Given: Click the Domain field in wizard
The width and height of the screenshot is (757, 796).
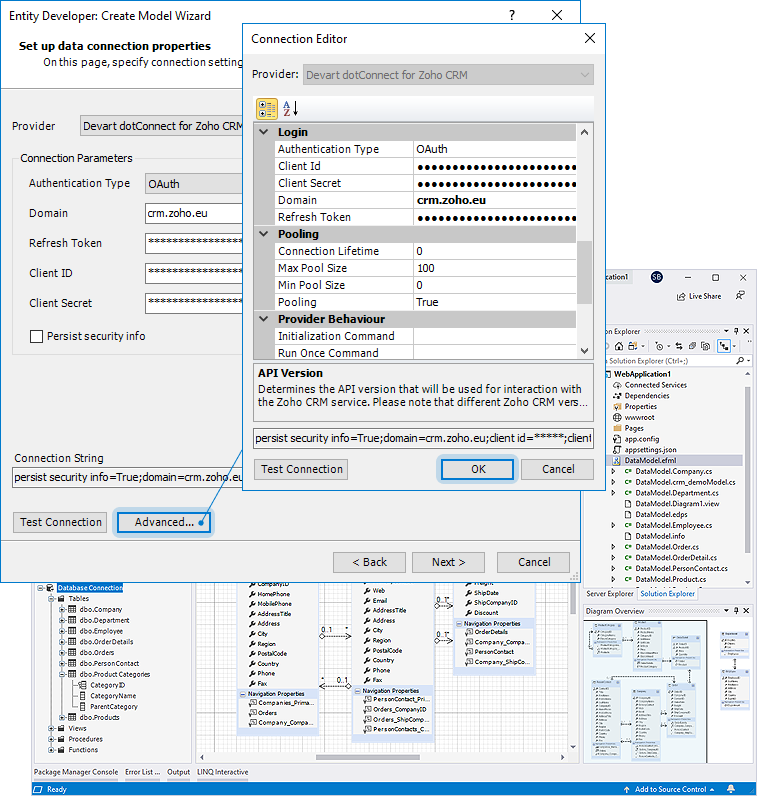Looking at the screenshot, I should 193,213.
